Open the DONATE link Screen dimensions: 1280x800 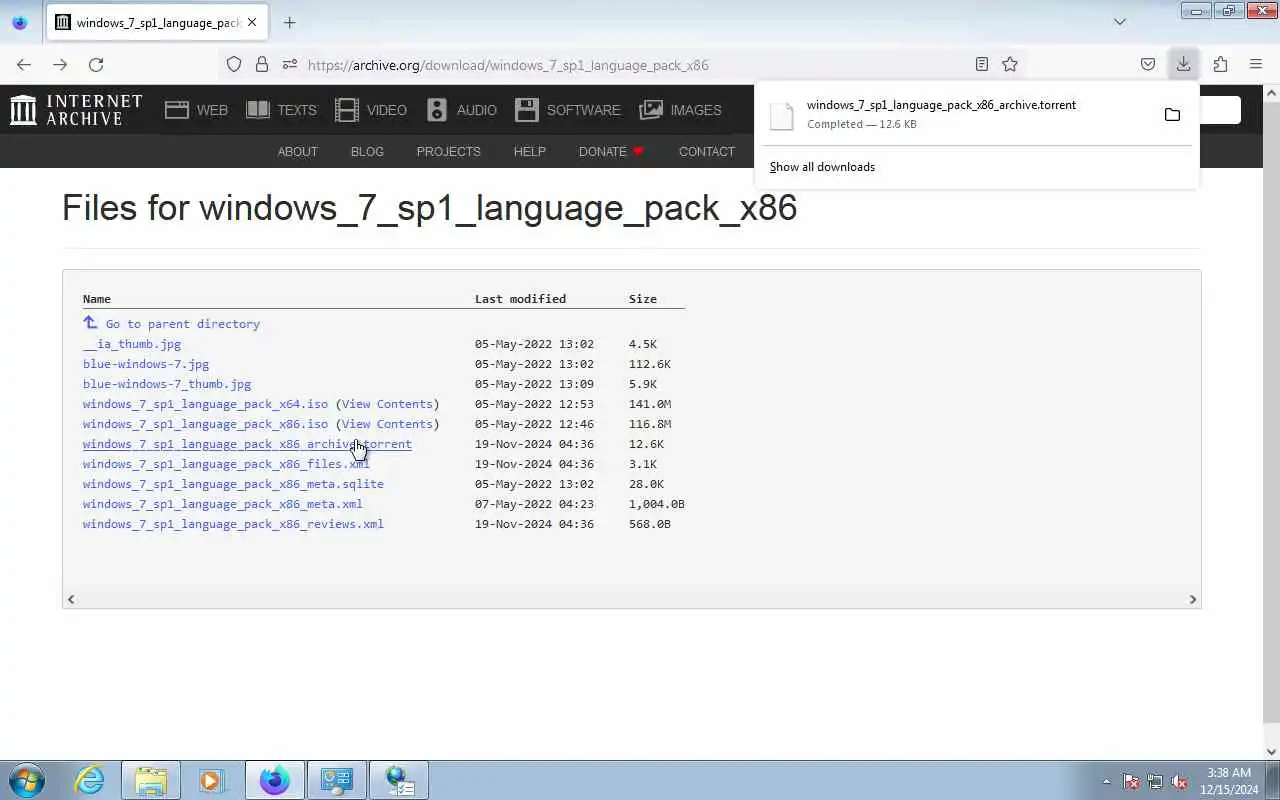(x=611, y=152)
